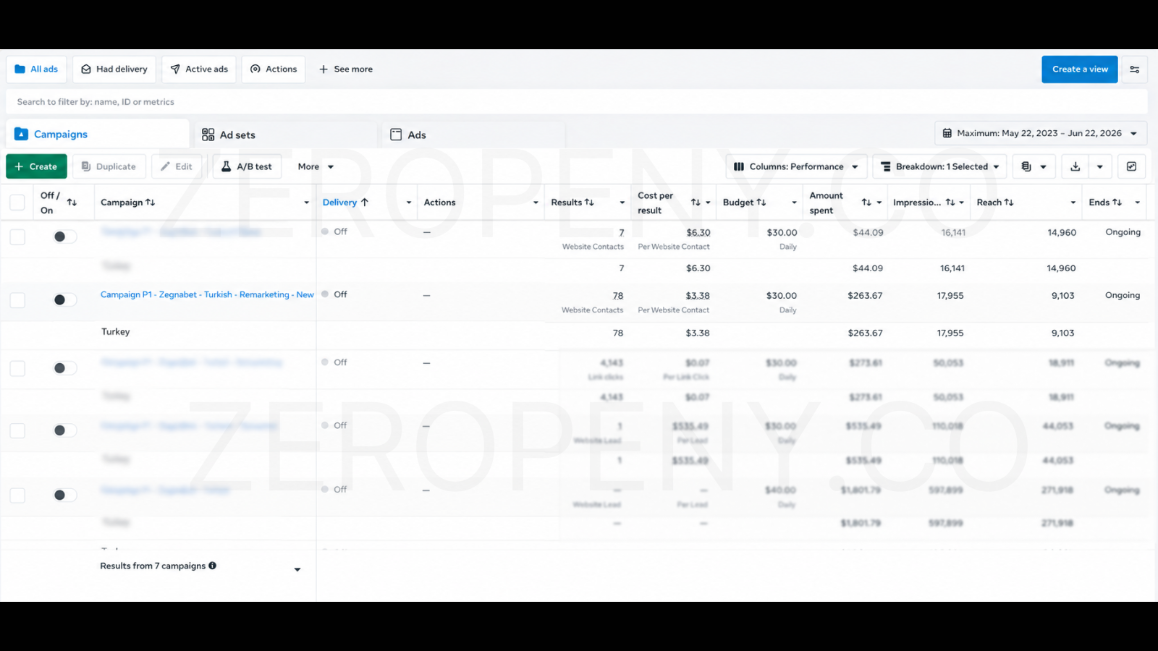Image resolution: width=1158 pixels, height=651 pixels.
Task: Open the Columns: Performance dropdown
Action: click(796, 167)
